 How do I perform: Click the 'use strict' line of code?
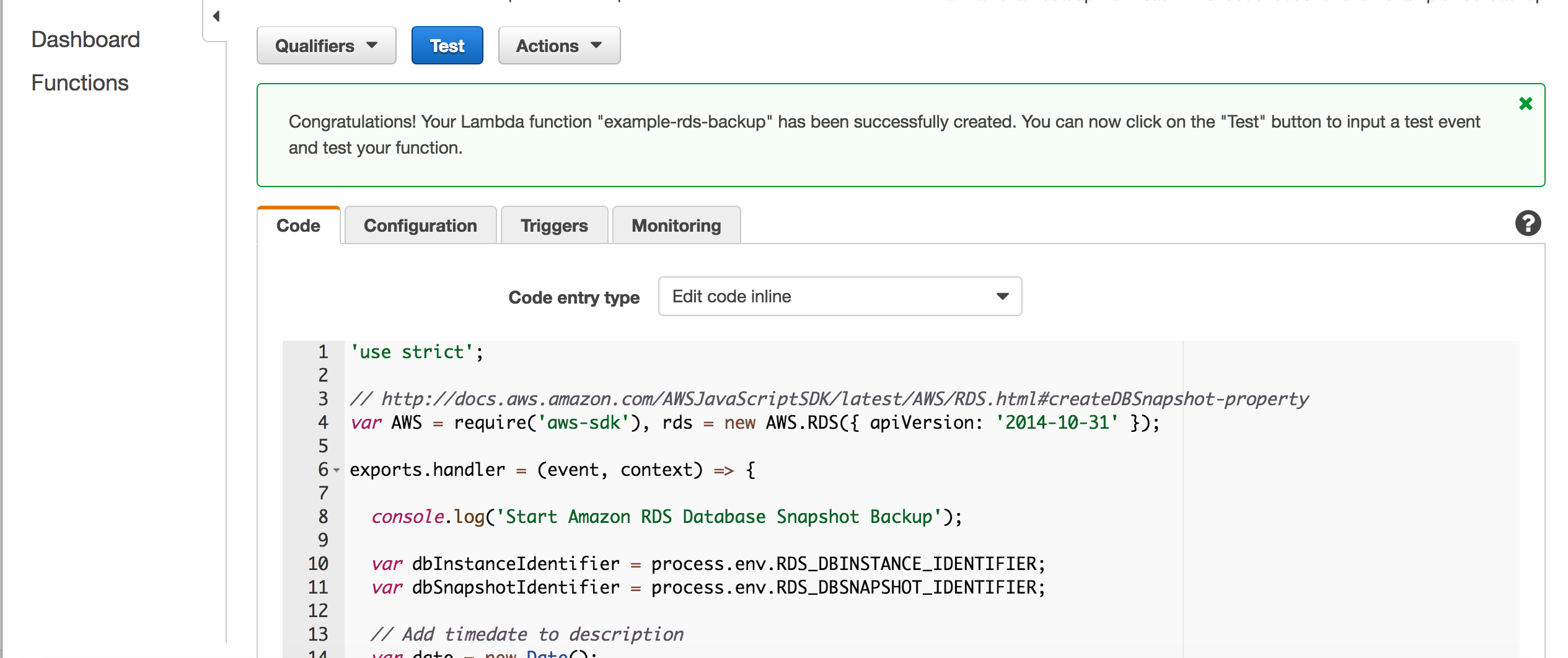(x=416, y=353)
